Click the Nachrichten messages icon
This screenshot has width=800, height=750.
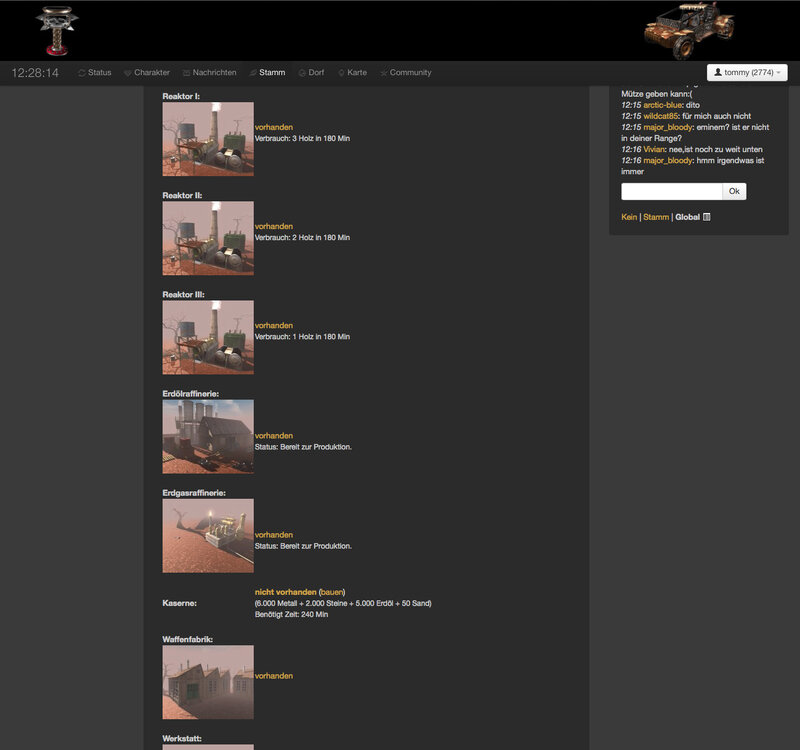(x=186, y=72)
